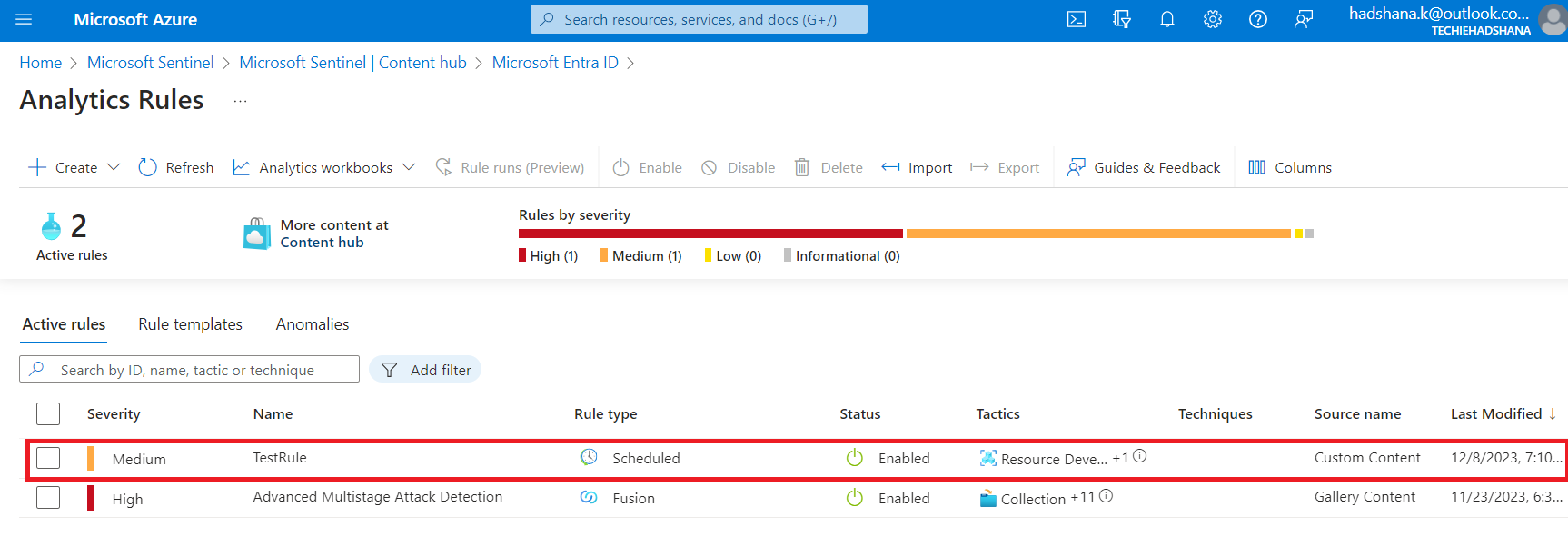1568x537 pixels.
Task: Click the Low (0) legend entry
Action: [733, 256]
